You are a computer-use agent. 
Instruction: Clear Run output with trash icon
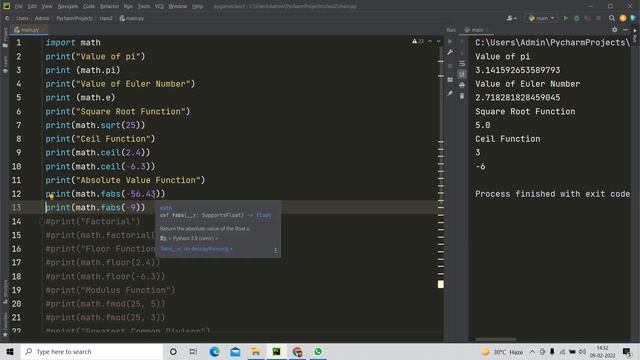point(462,96)
